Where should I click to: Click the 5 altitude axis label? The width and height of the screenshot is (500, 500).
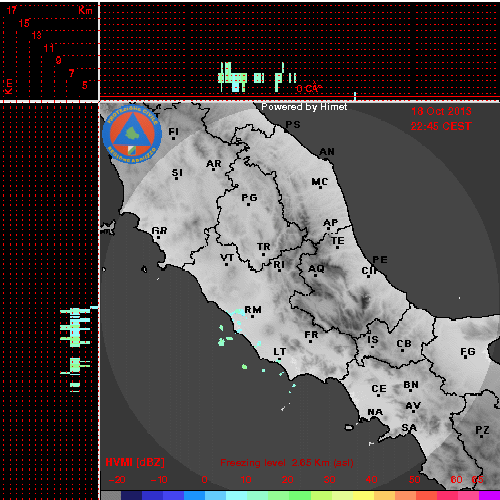click(84, 85)
